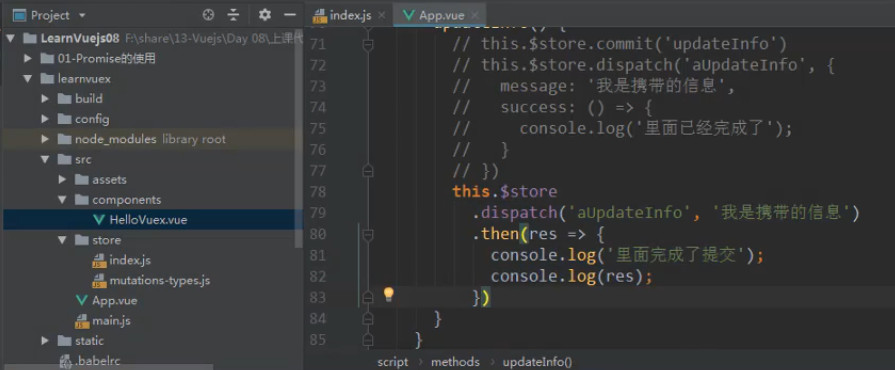This screenshot has height=370, width=895.
Task: Open main.js in the project tree
Action: [x=111, y=321]
